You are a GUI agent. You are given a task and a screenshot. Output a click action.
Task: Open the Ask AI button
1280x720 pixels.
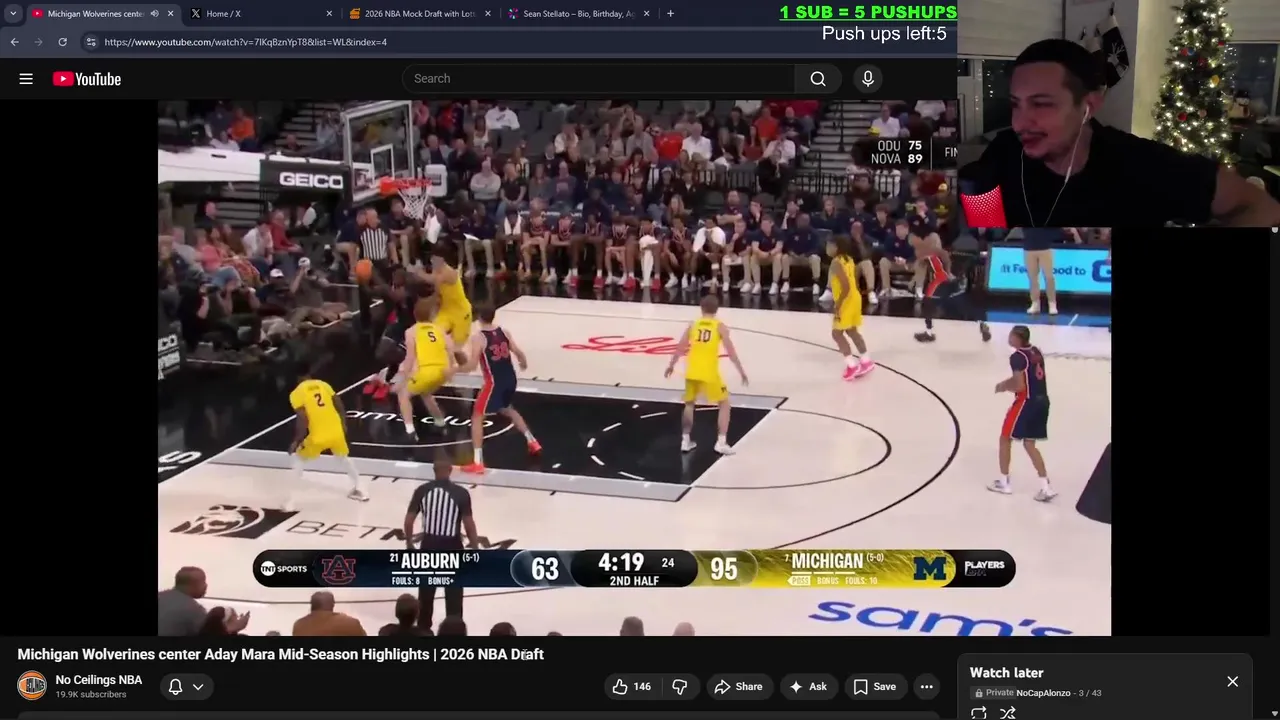pyautogui.click(x=807, y=686)
